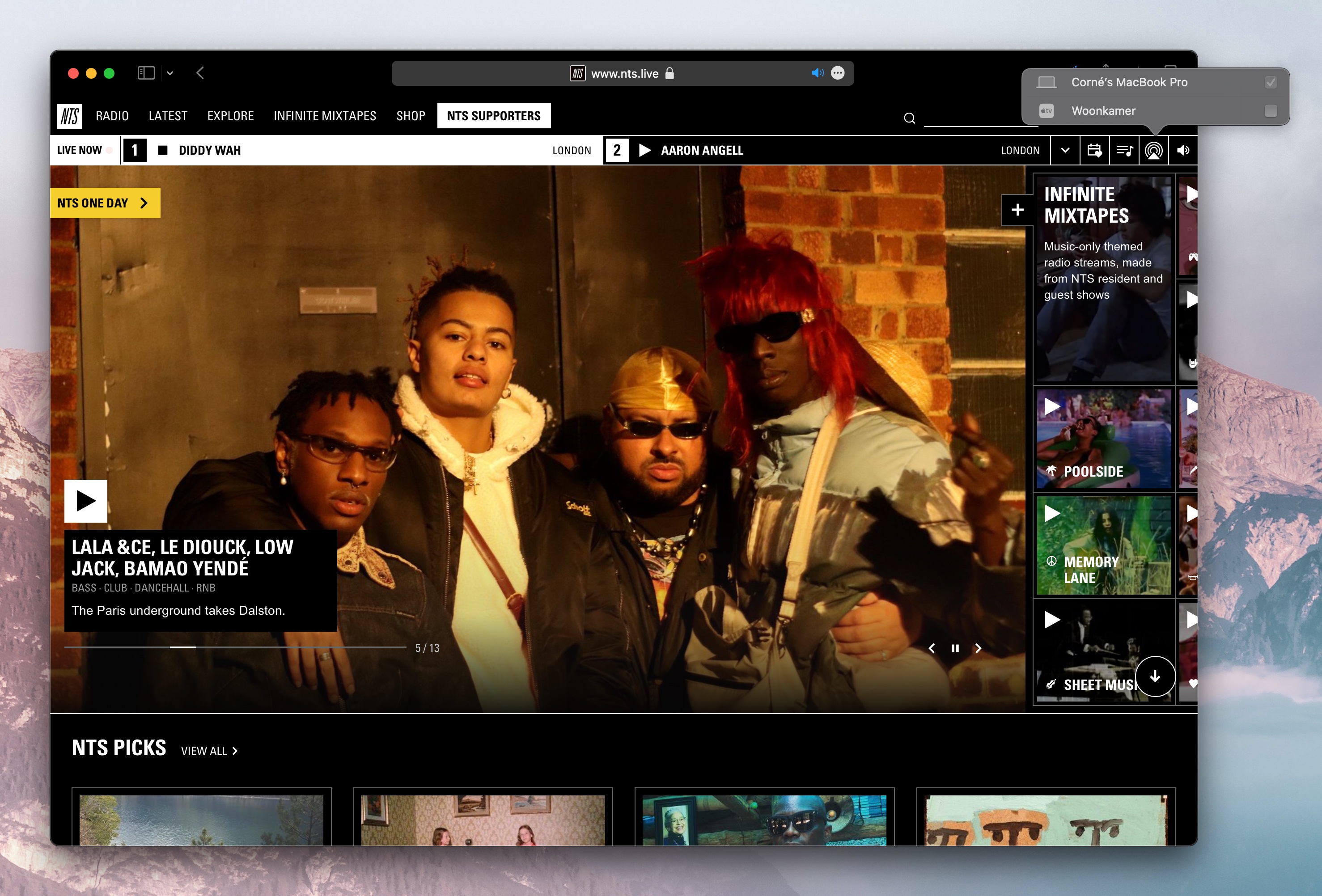The width and height of the screenshot is (1322, 896).
Task: Toggle Safari sidebar icon
Action: click(x=146, y=73)
